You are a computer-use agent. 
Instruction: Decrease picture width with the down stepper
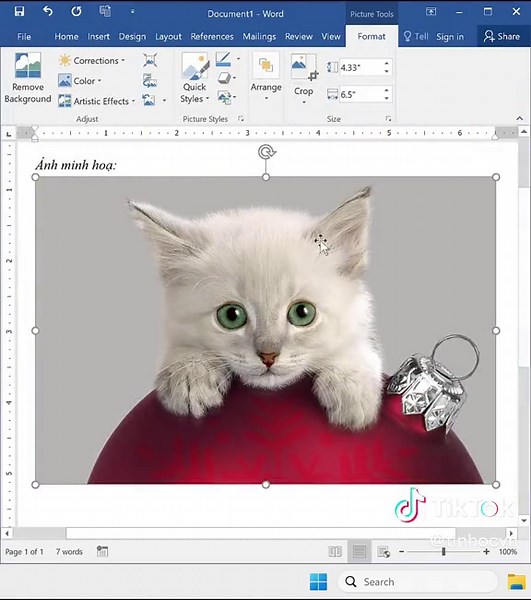pos(387,98)
